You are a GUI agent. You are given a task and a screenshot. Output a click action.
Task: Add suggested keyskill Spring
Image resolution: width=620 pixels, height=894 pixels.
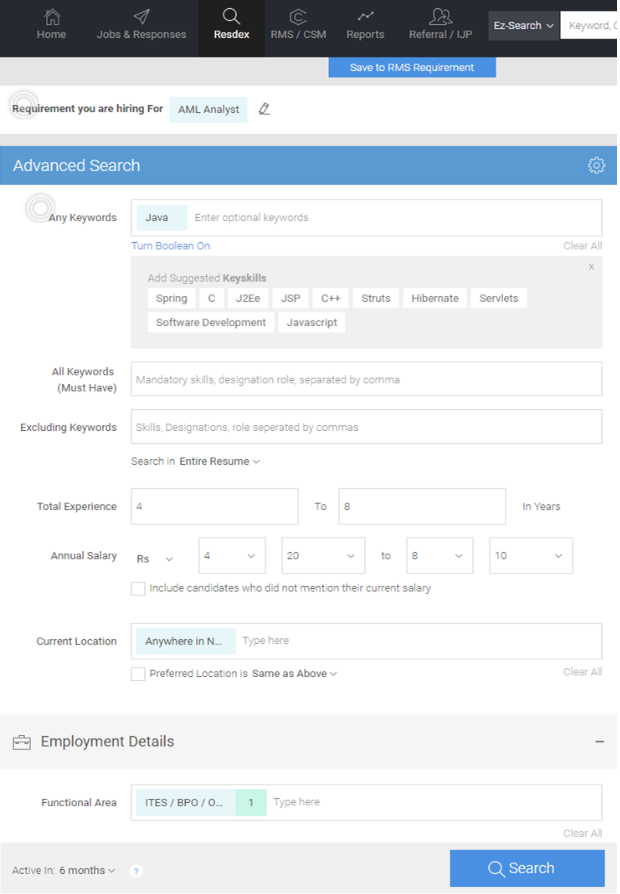(x=171, y=298)
